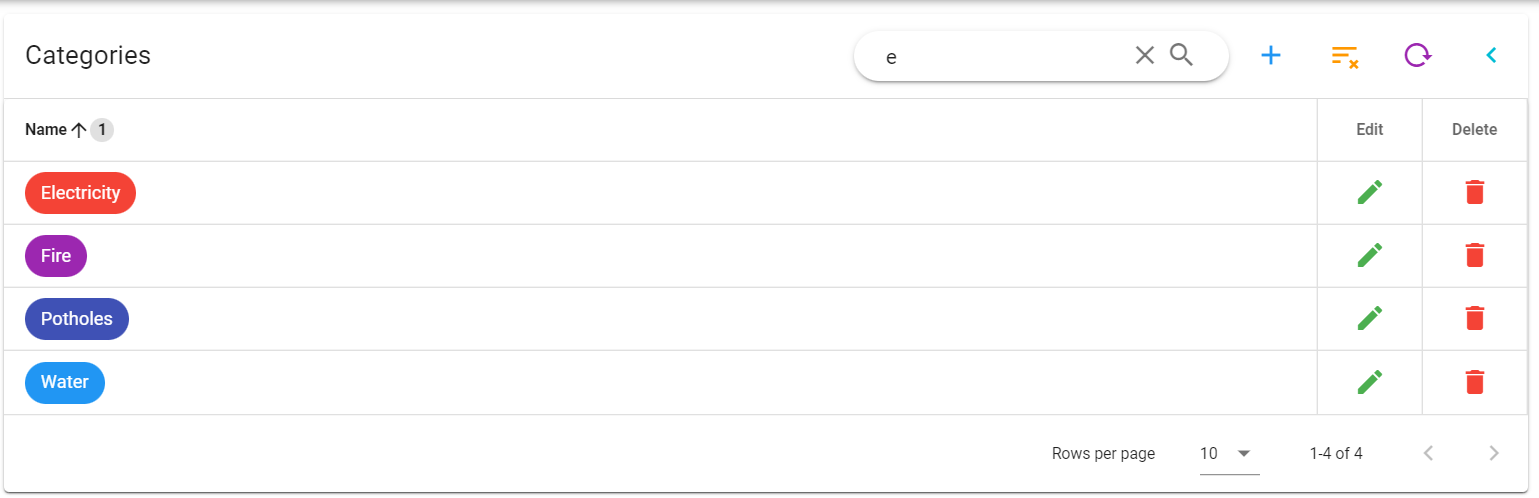The image size is (1539, 498).
Task: Collapse panel with the teal chevron
Action: pyautogui.click(x=1491, y=56)
